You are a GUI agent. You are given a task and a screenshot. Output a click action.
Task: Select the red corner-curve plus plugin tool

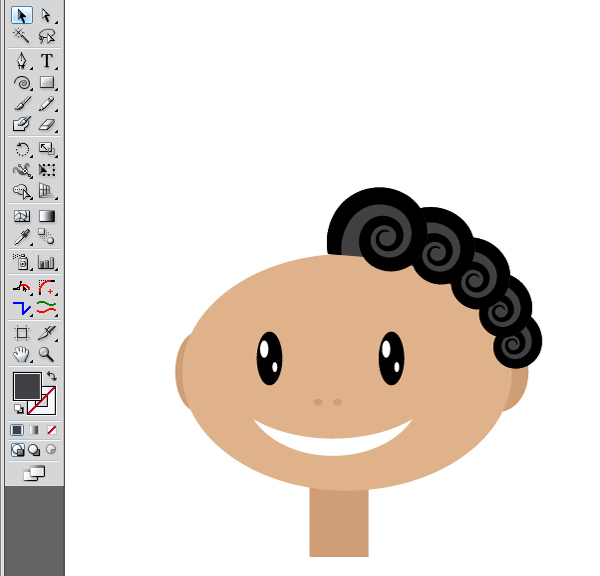[x=46, y=287]
